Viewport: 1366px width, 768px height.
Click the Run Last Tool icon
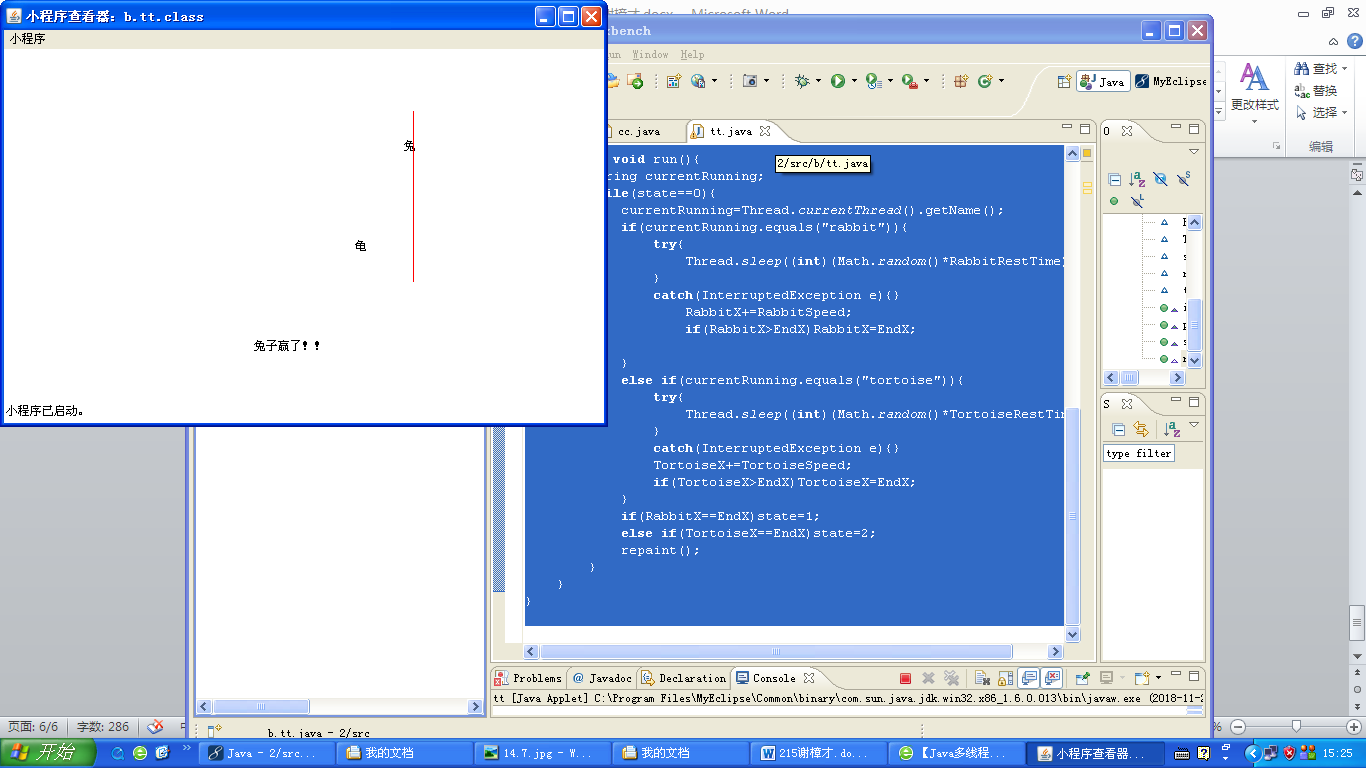point(873,81)
